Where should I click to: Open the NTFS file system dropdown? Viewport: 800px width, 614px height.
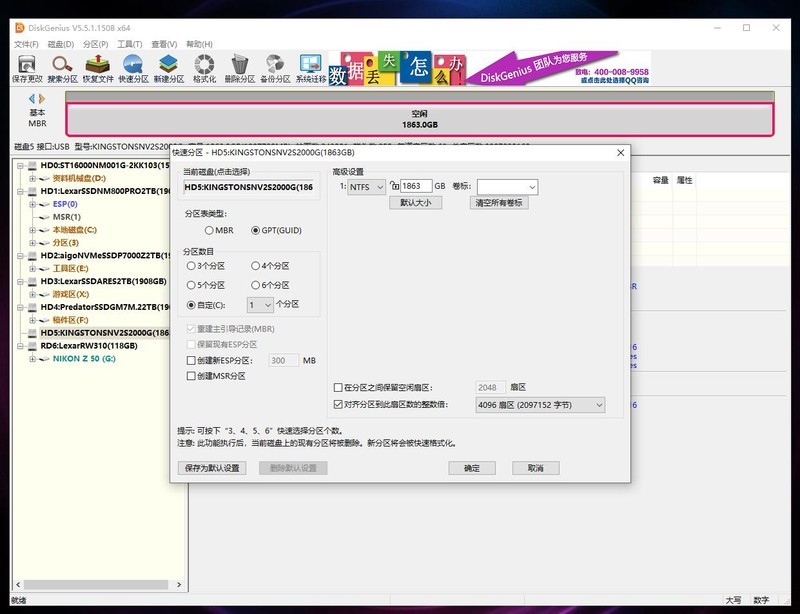tap(367, 186)
